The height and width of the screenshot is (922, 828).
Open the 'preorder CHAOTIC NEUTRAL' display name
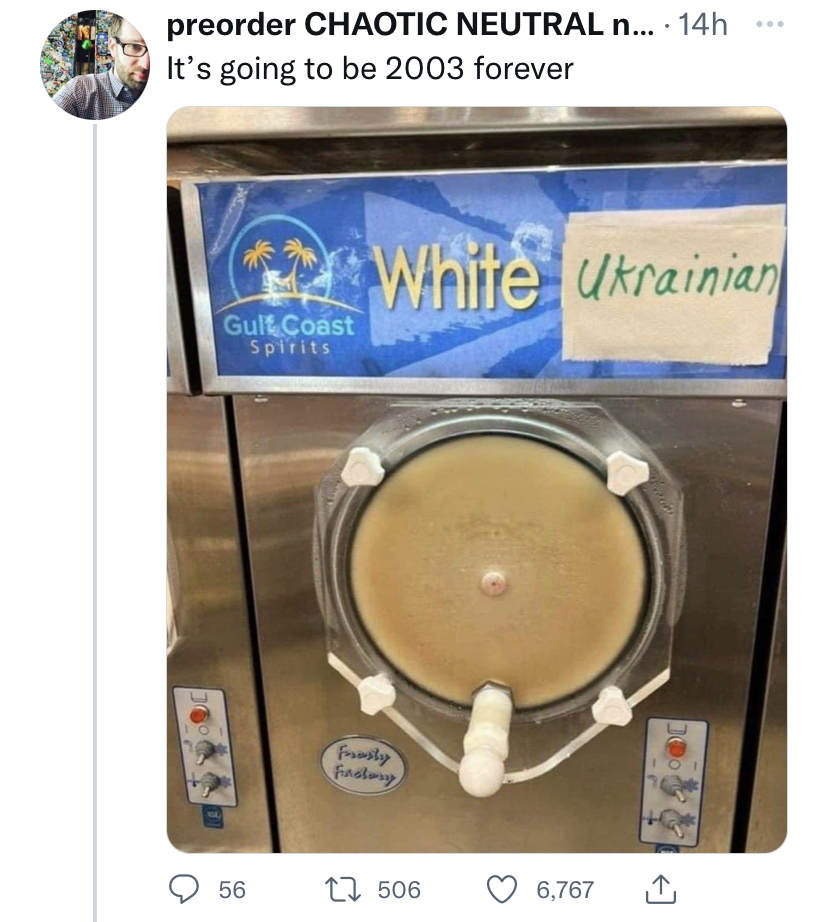click(410, 25)
